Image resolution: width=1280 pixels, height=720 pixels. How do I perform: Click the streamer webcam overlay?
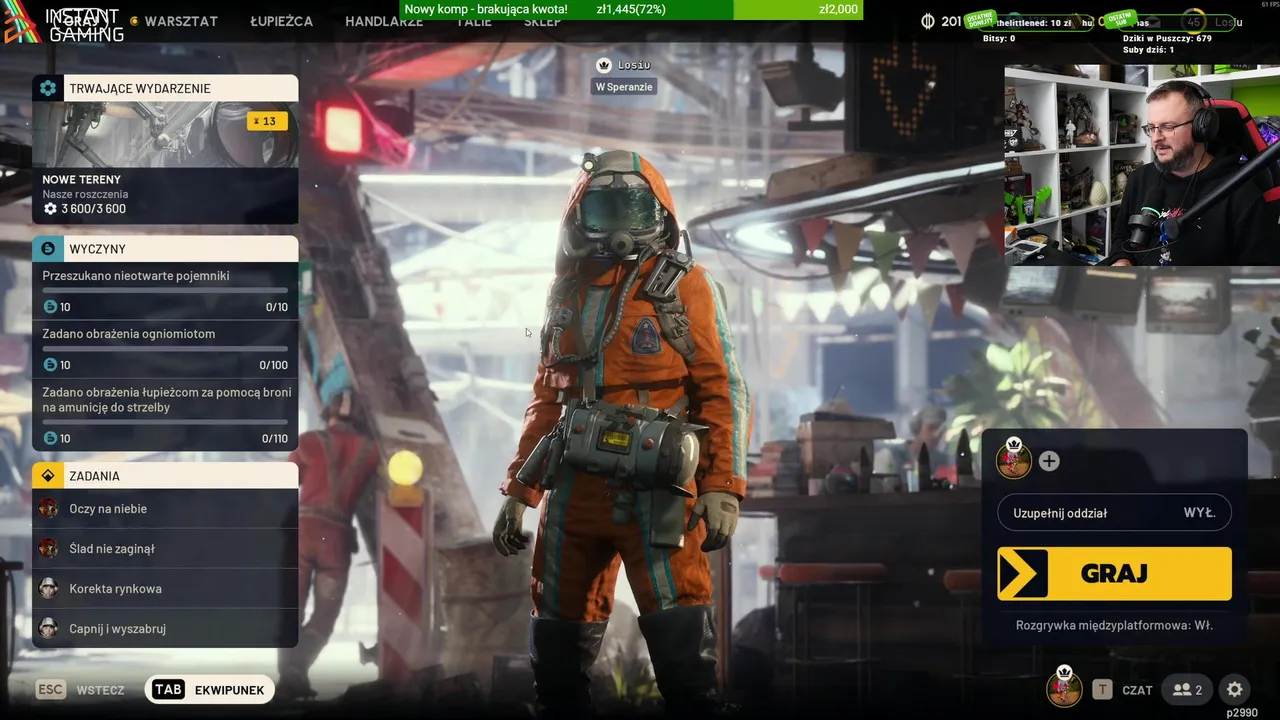(1142, 165)
